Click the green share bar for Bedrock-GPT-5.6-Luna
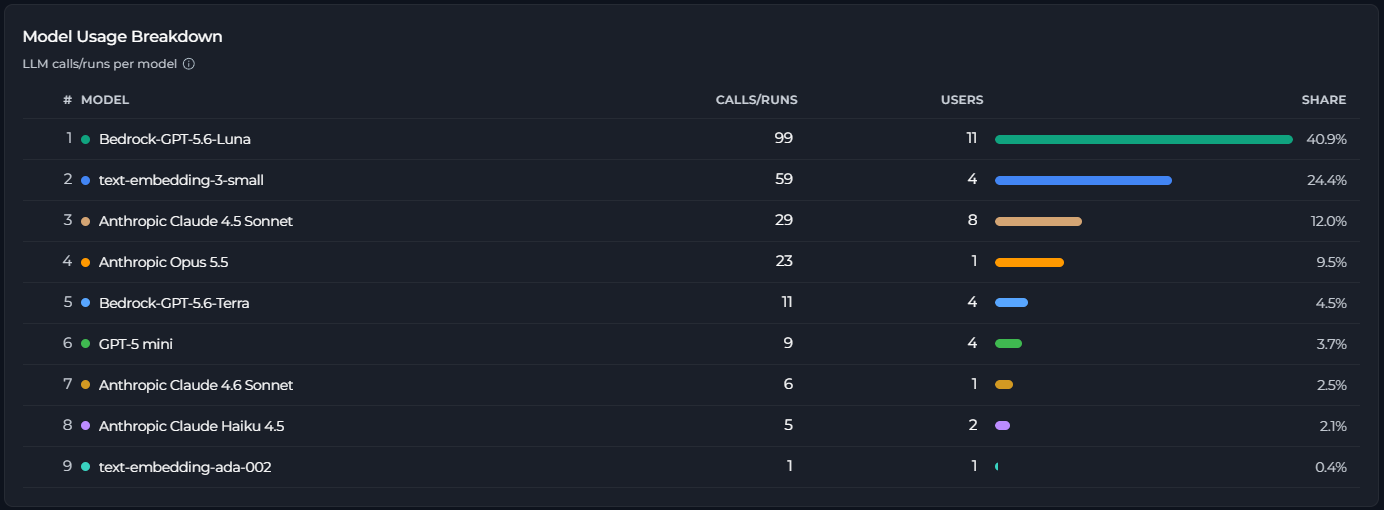Viewport: 1384px width, 510px height. coord(1144,139)
